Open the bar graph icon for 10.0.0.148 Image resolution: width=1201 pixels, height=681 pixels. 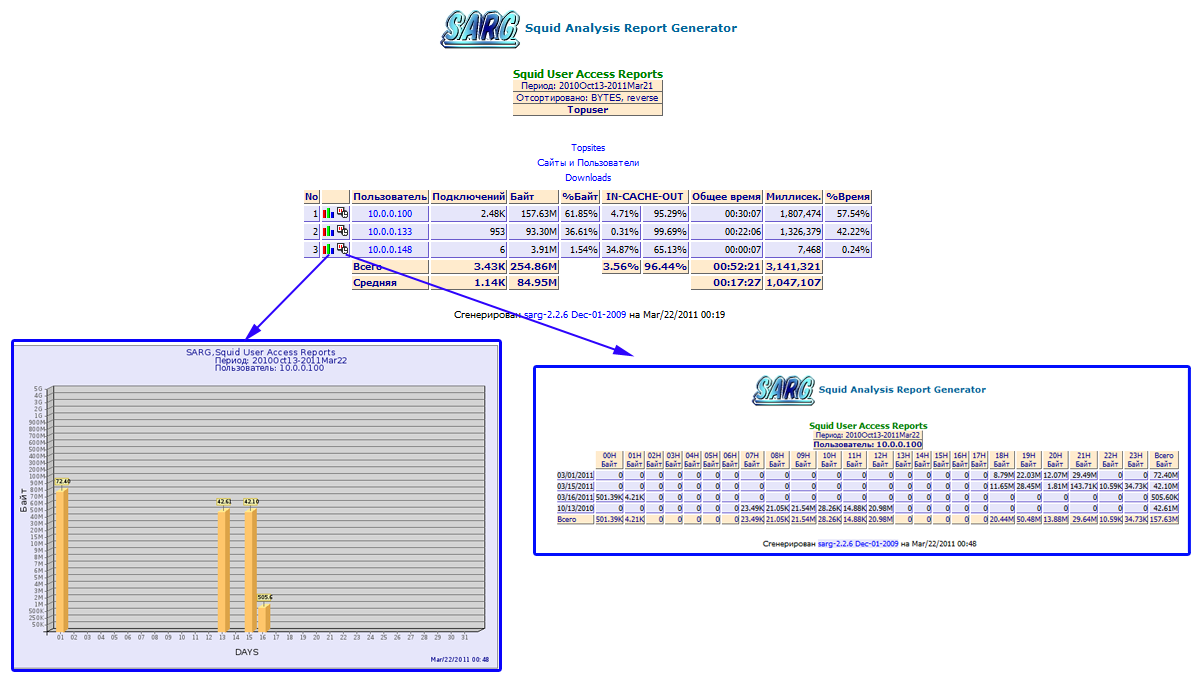(329, 249)
